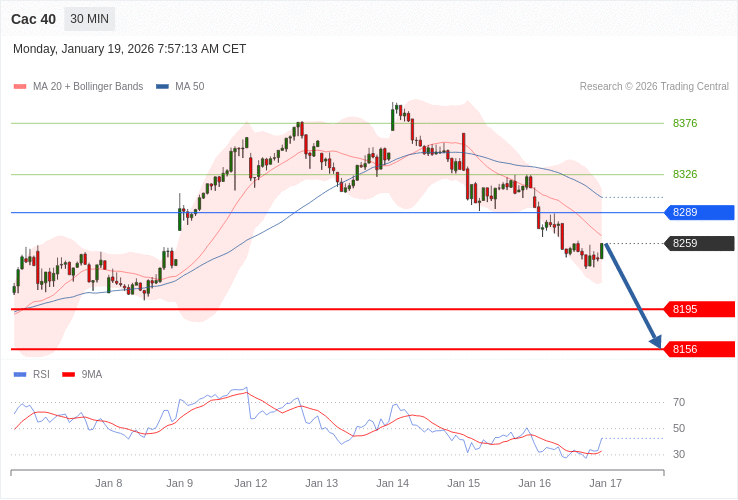The image size is (738, 500).
Task: Click the MA 50 legend color swatch
Action: point(162,87)
